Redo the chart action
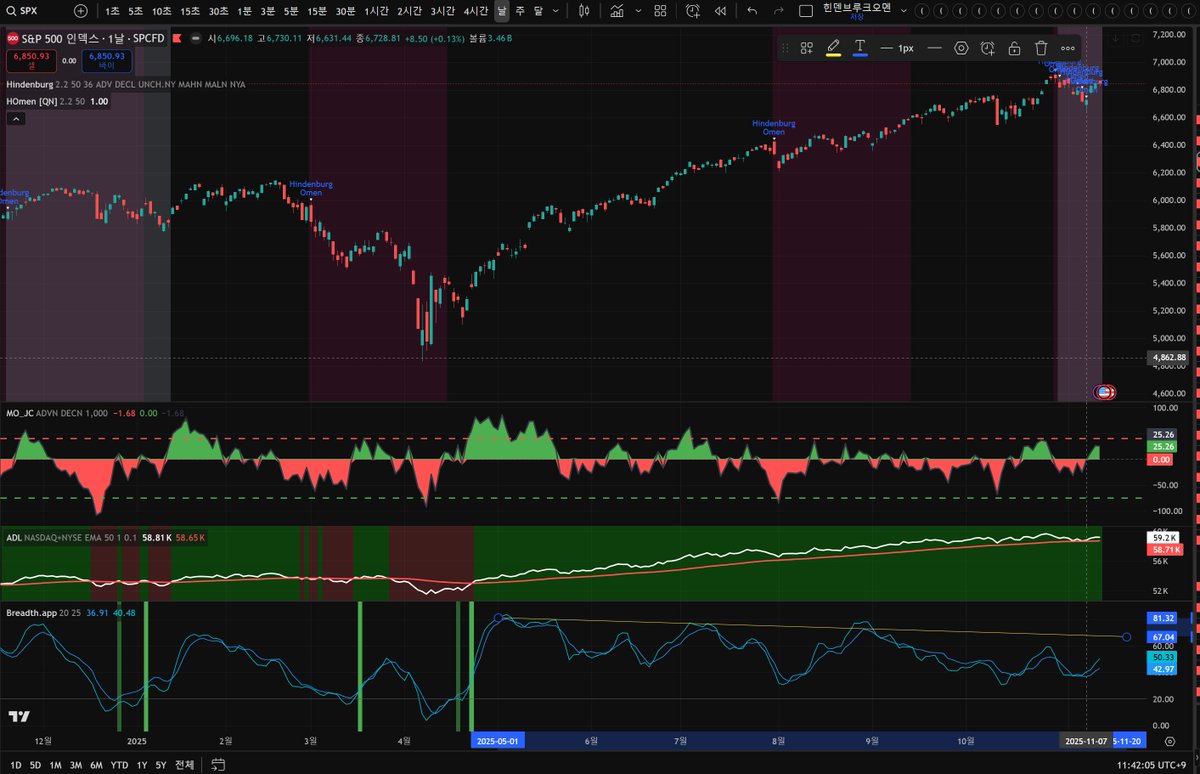 tap(778, 10)
